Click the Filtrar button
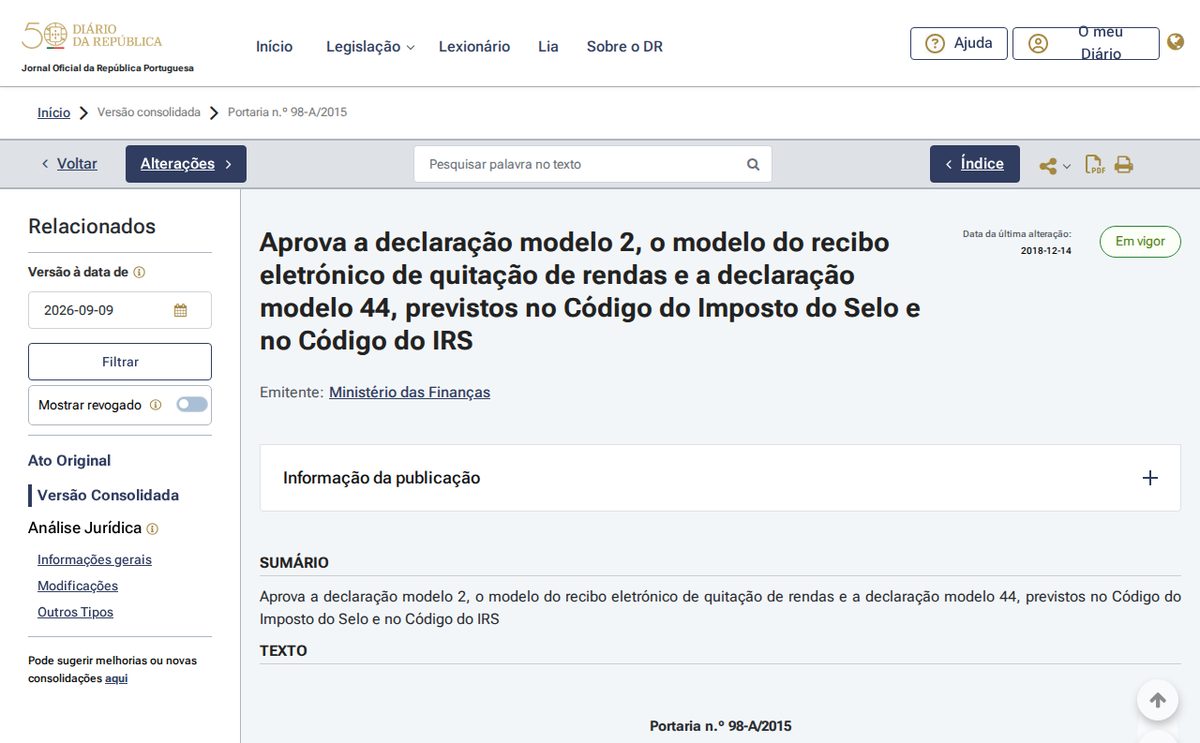Viewport: 1200px width, 743px height. (x=120, y=362)
